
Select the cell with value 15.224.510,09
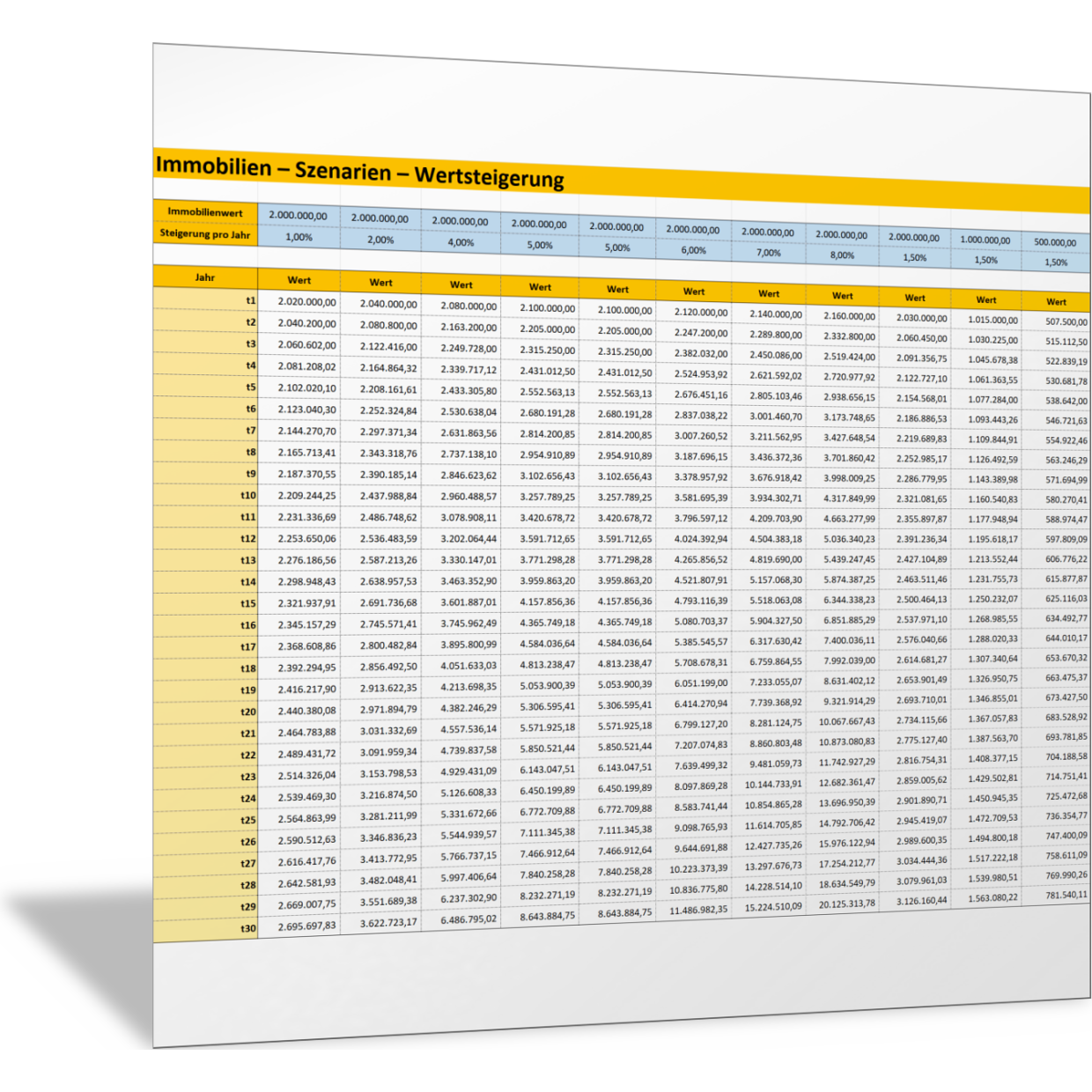click(x=773, y=906)
